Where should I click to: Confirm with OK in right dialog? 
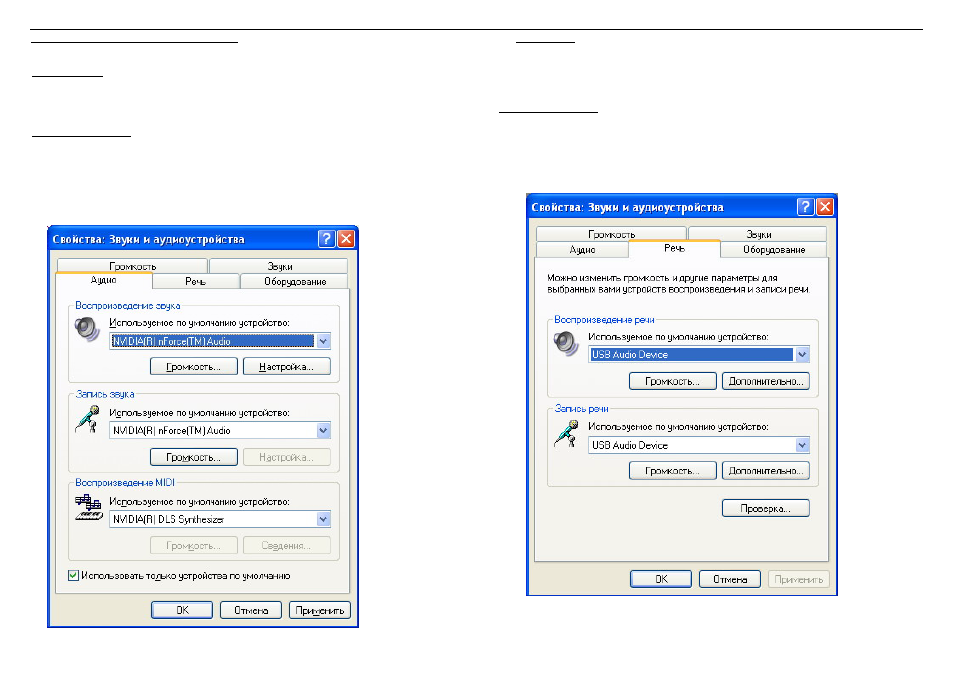[661, 579]
